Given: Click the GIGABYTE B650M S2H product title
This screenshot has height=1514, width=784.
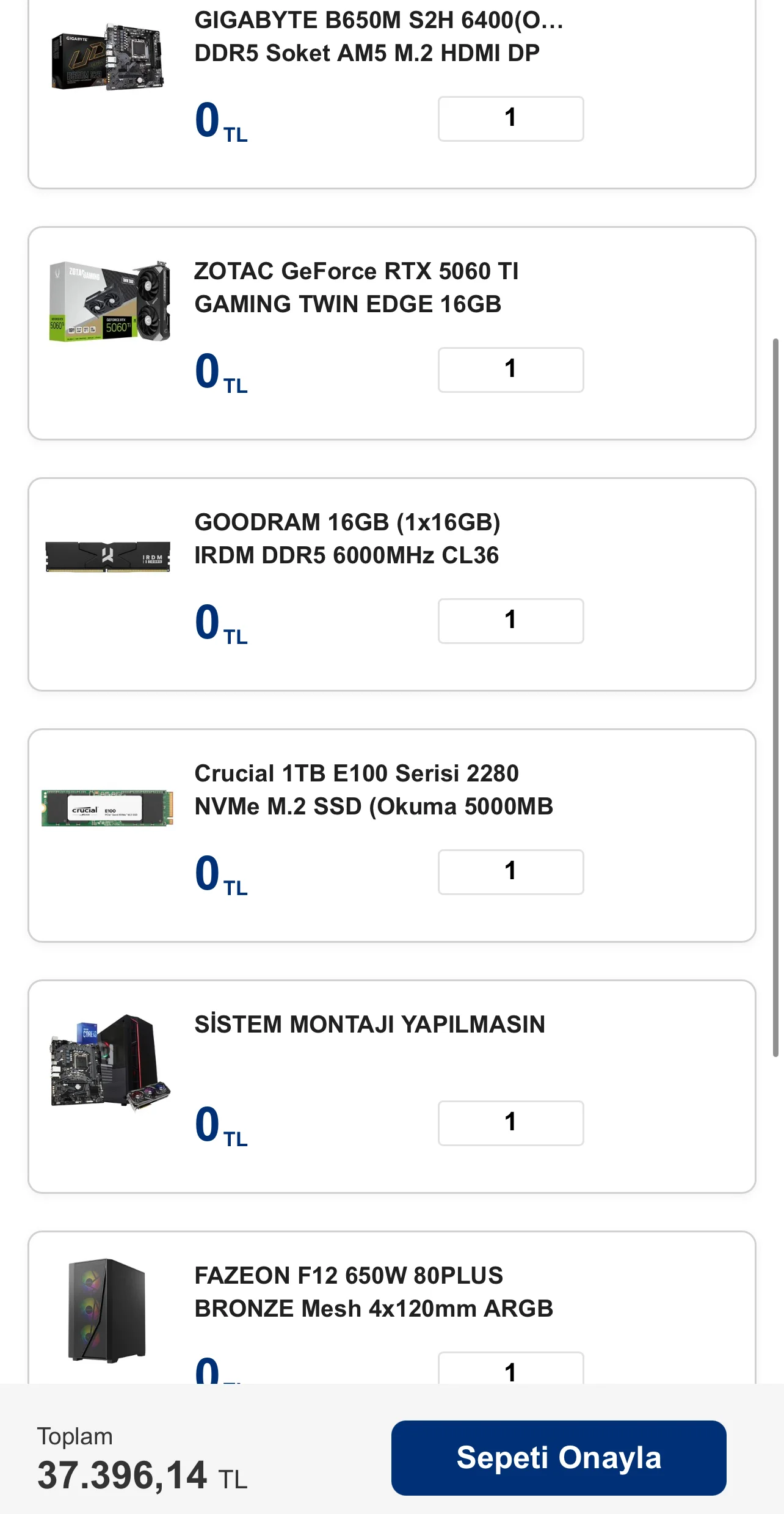Looking at the screenshot, I should (379, 37).
